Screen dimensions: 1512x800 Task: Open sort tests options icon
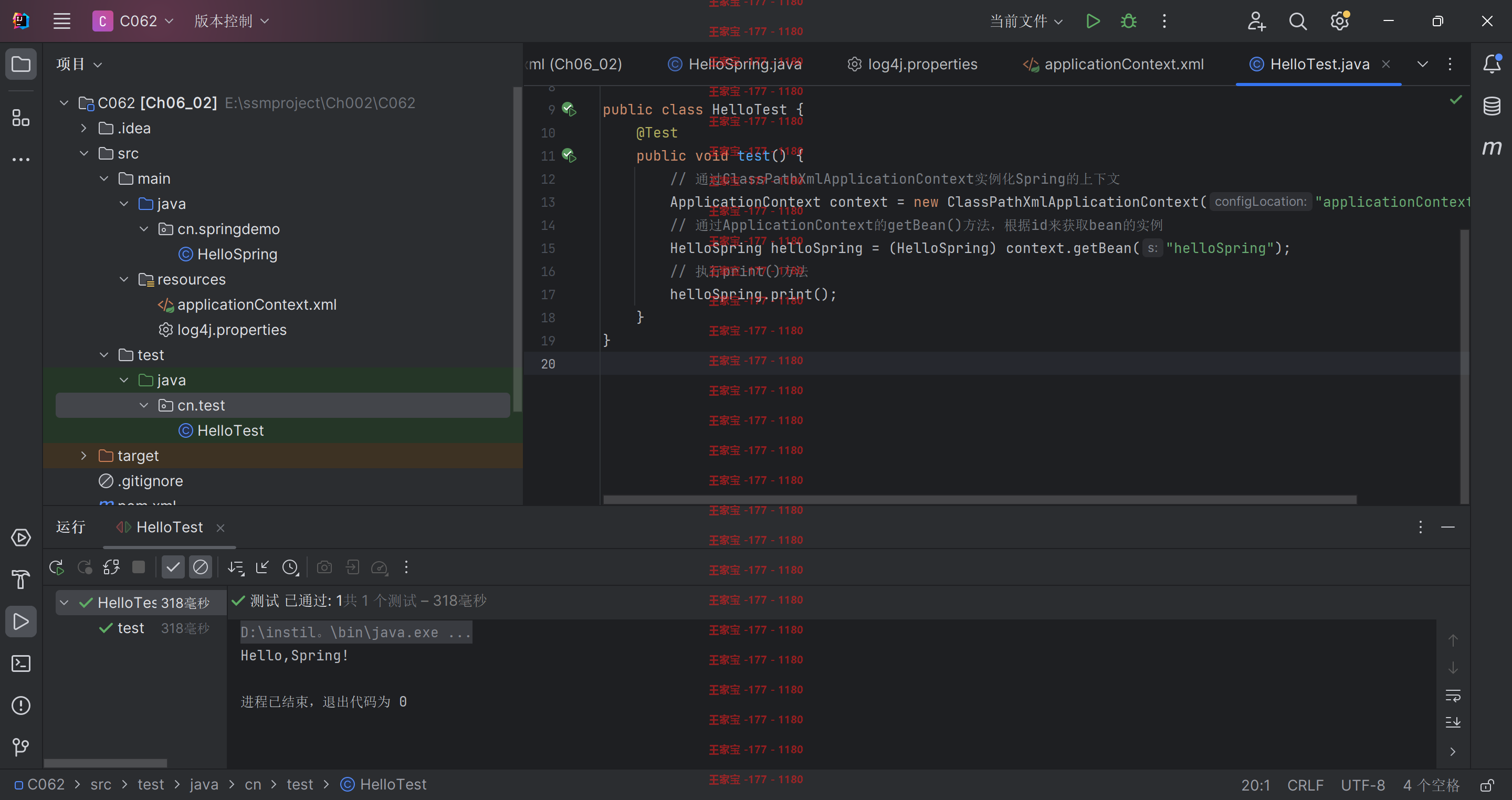(x=236, y=567)
